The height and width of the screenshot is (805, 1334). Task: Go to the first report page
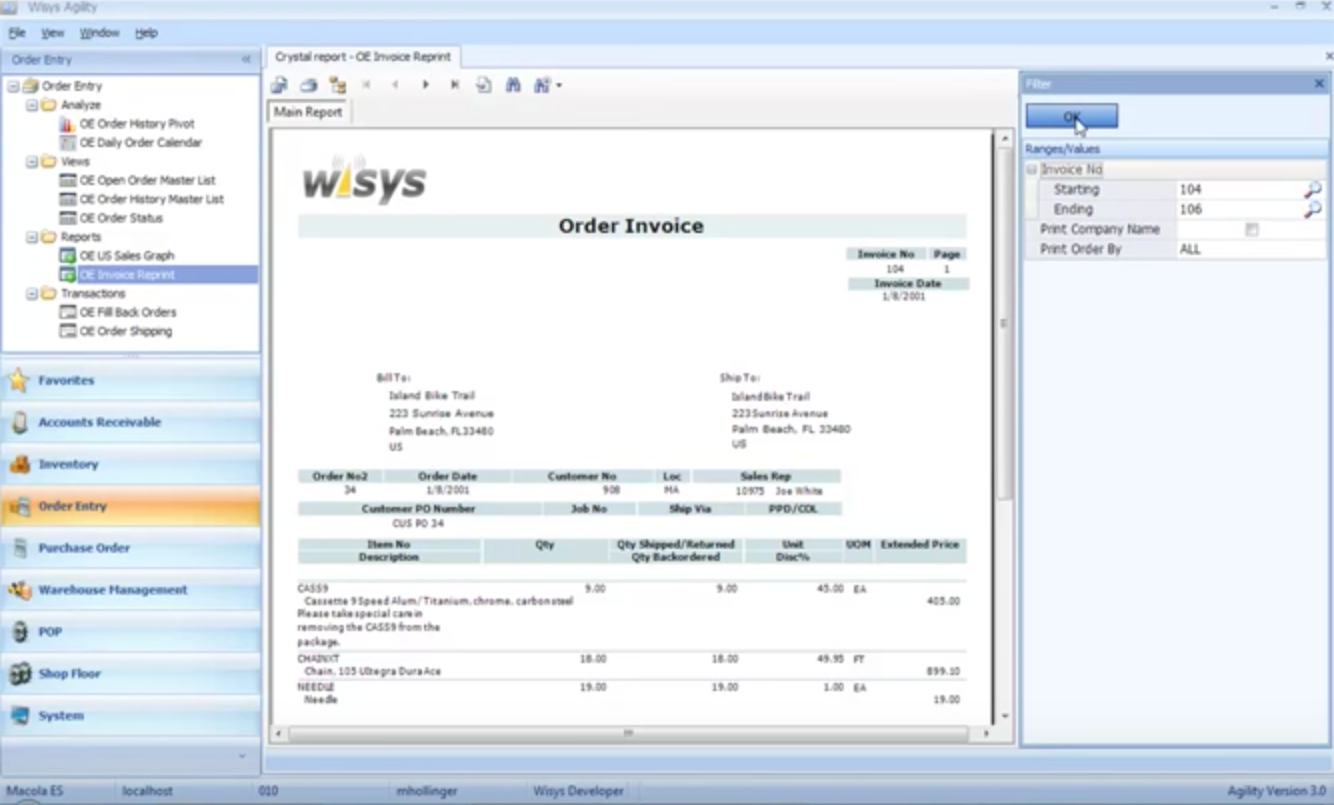tap(367, 85)
